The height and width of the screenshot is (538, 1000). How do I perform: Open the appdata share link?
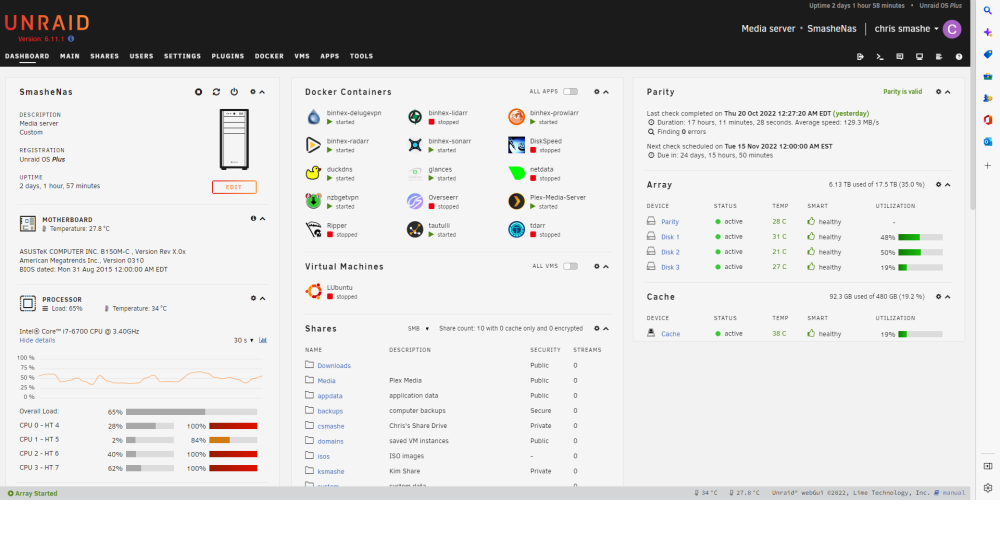tap(330, 396)
